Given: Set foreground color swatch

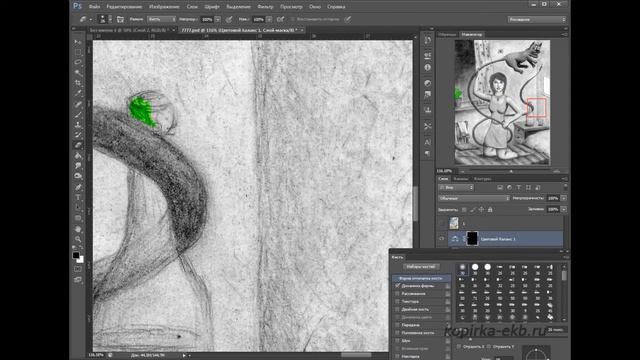Looking at the screenshot, I should pyautogui.click(x=76, y=255).
